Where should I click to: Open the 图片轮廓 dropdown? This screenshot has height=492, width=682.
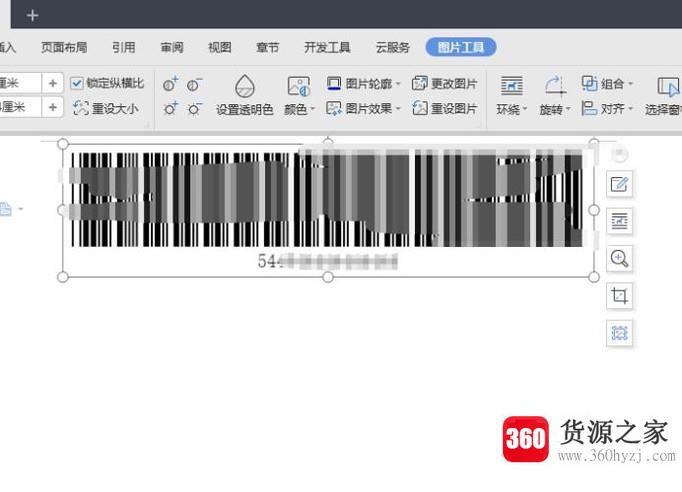click(x=363, y=84)
